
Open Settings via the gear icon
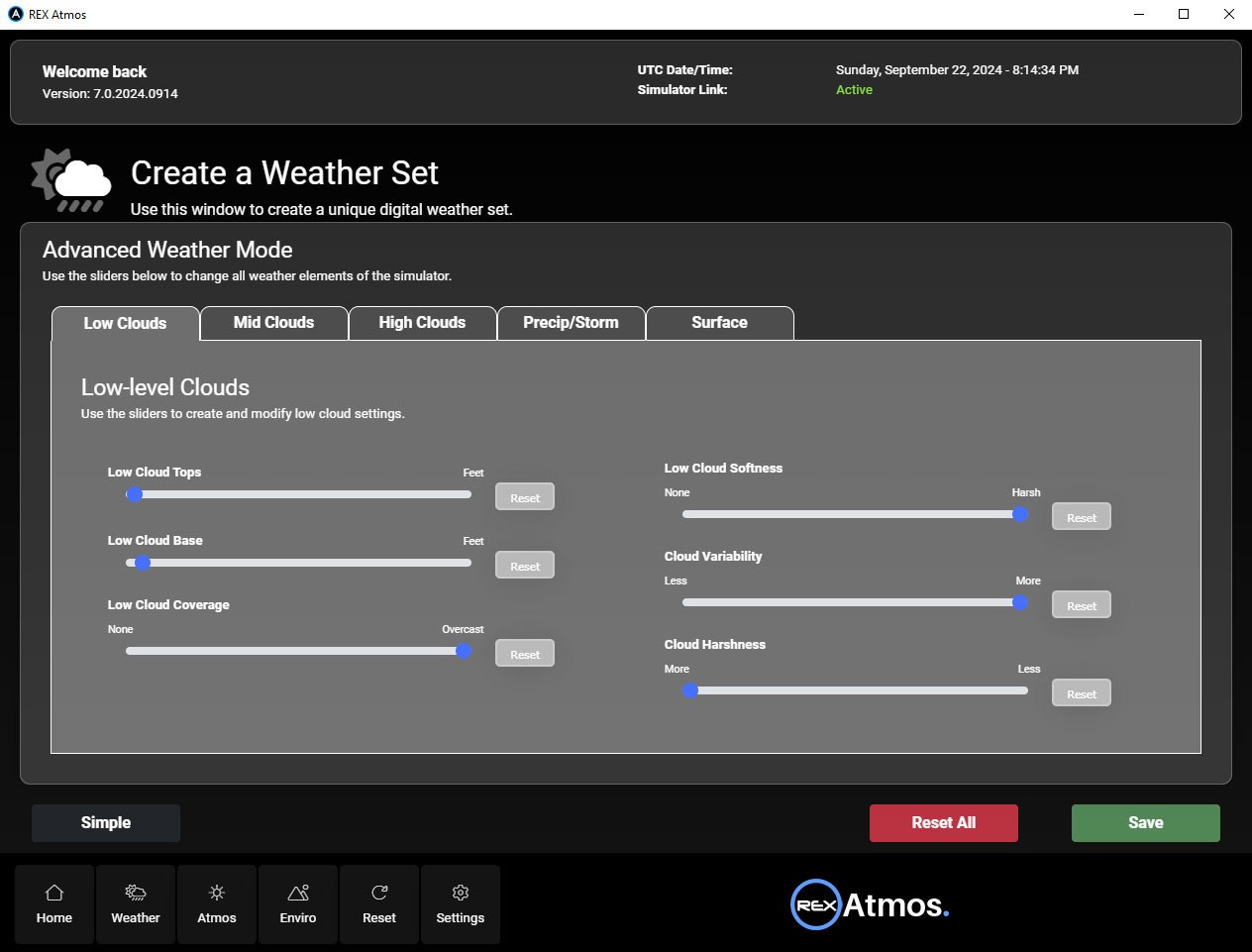tap(460, 903)
